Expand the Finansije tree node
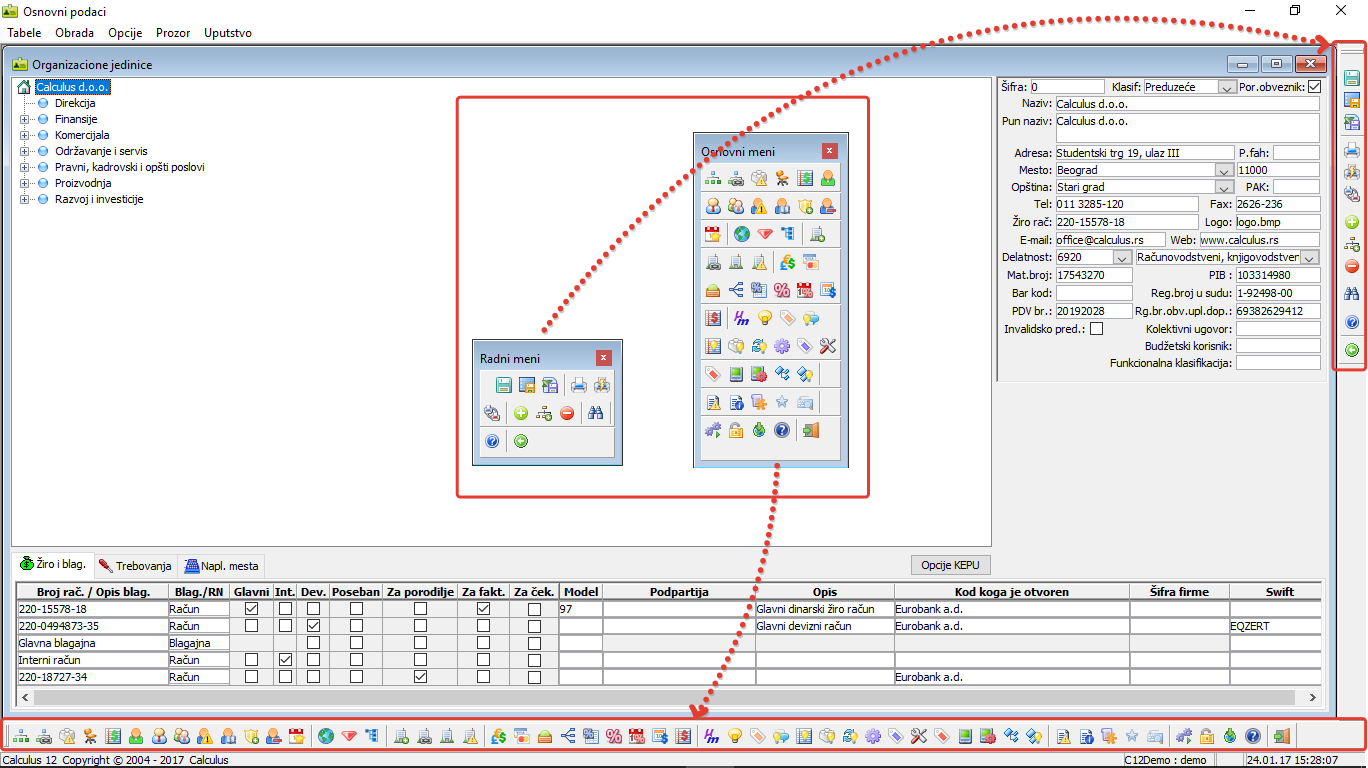 point(25,119)
